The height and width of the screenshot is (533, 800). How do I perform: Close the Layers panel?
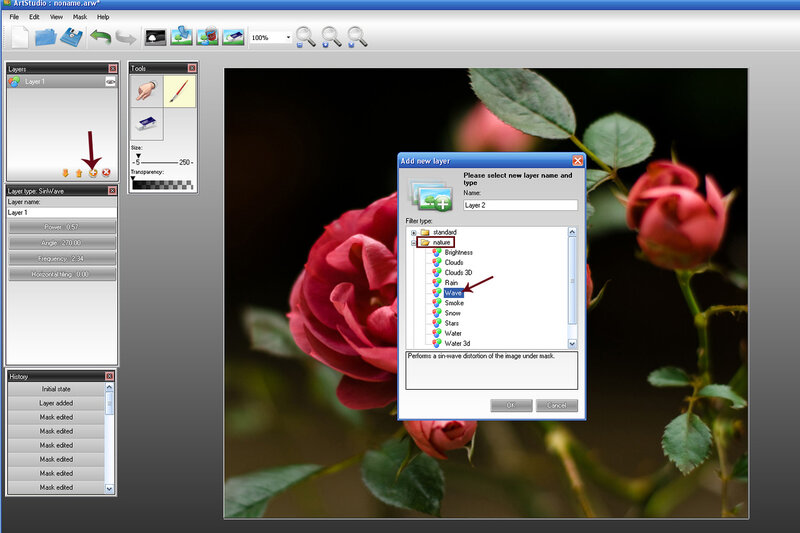pos(113,68)
